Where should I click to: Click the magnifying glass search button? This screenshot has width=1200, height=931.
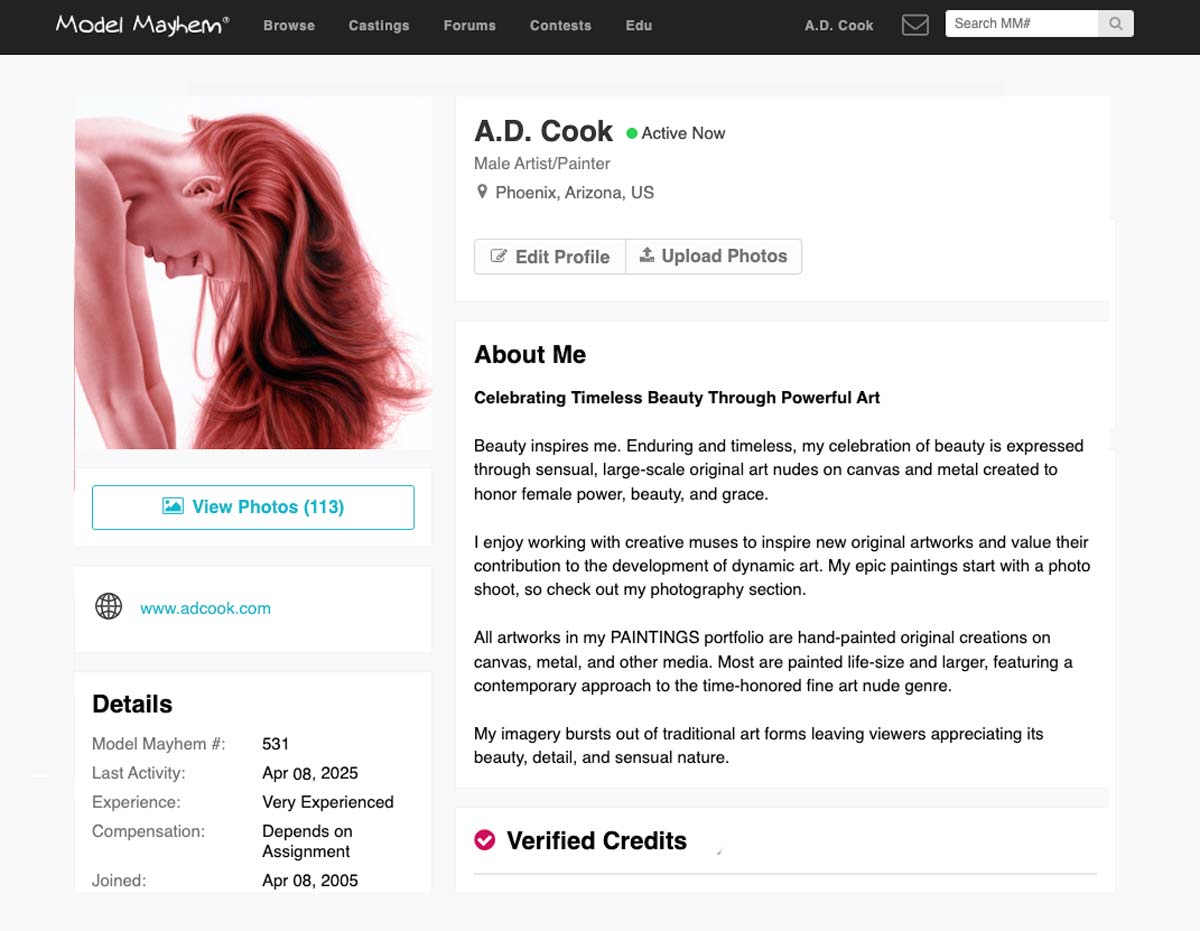1115,24
